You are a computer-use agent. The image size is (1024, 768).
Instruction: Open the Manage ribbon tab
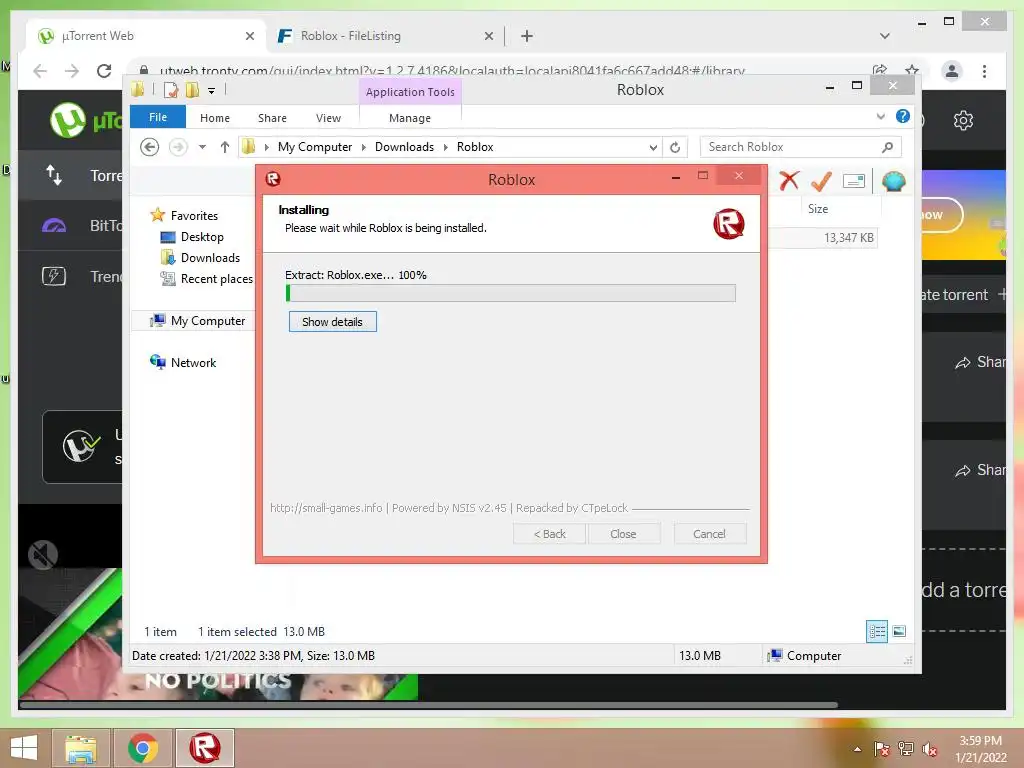point(410,118)
